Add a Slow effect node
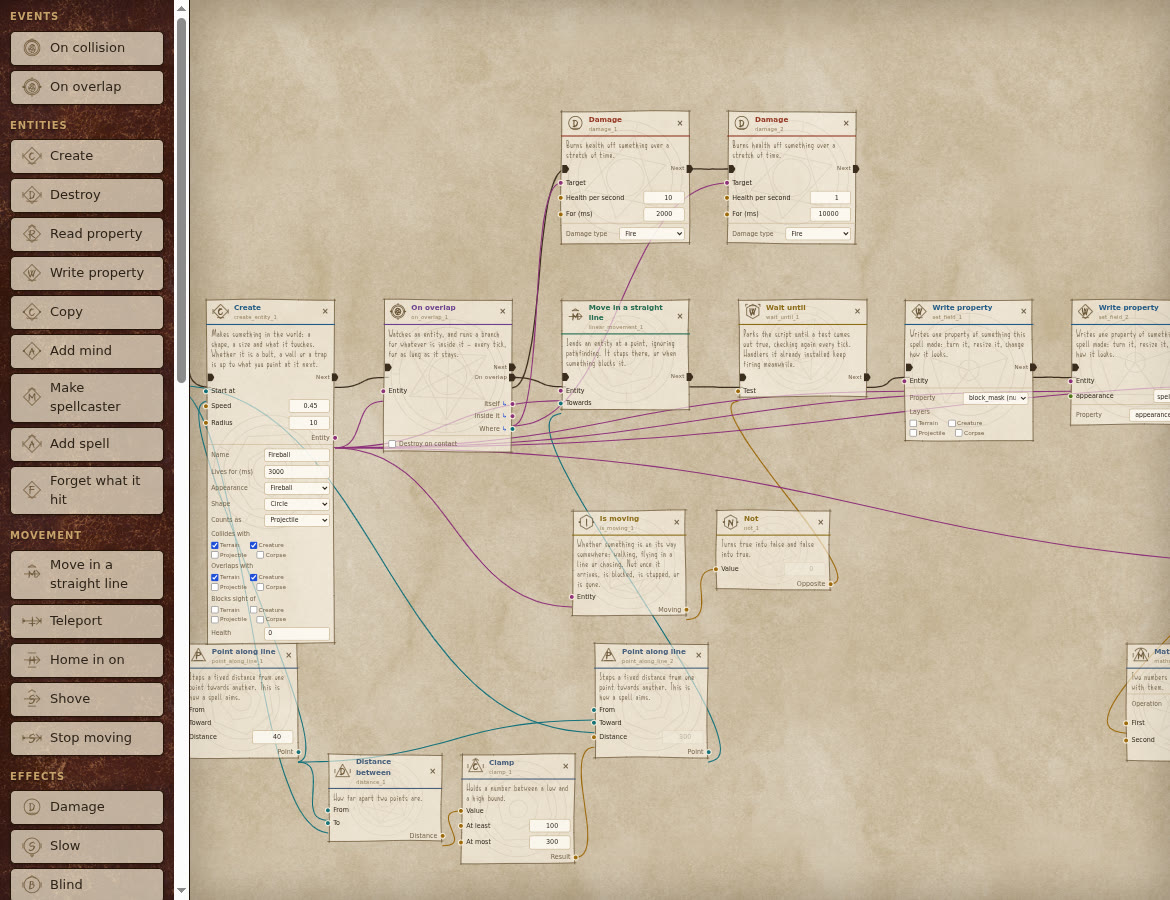Image resolution: width=1170 pixels, height=900 pixels. [87, 846]
